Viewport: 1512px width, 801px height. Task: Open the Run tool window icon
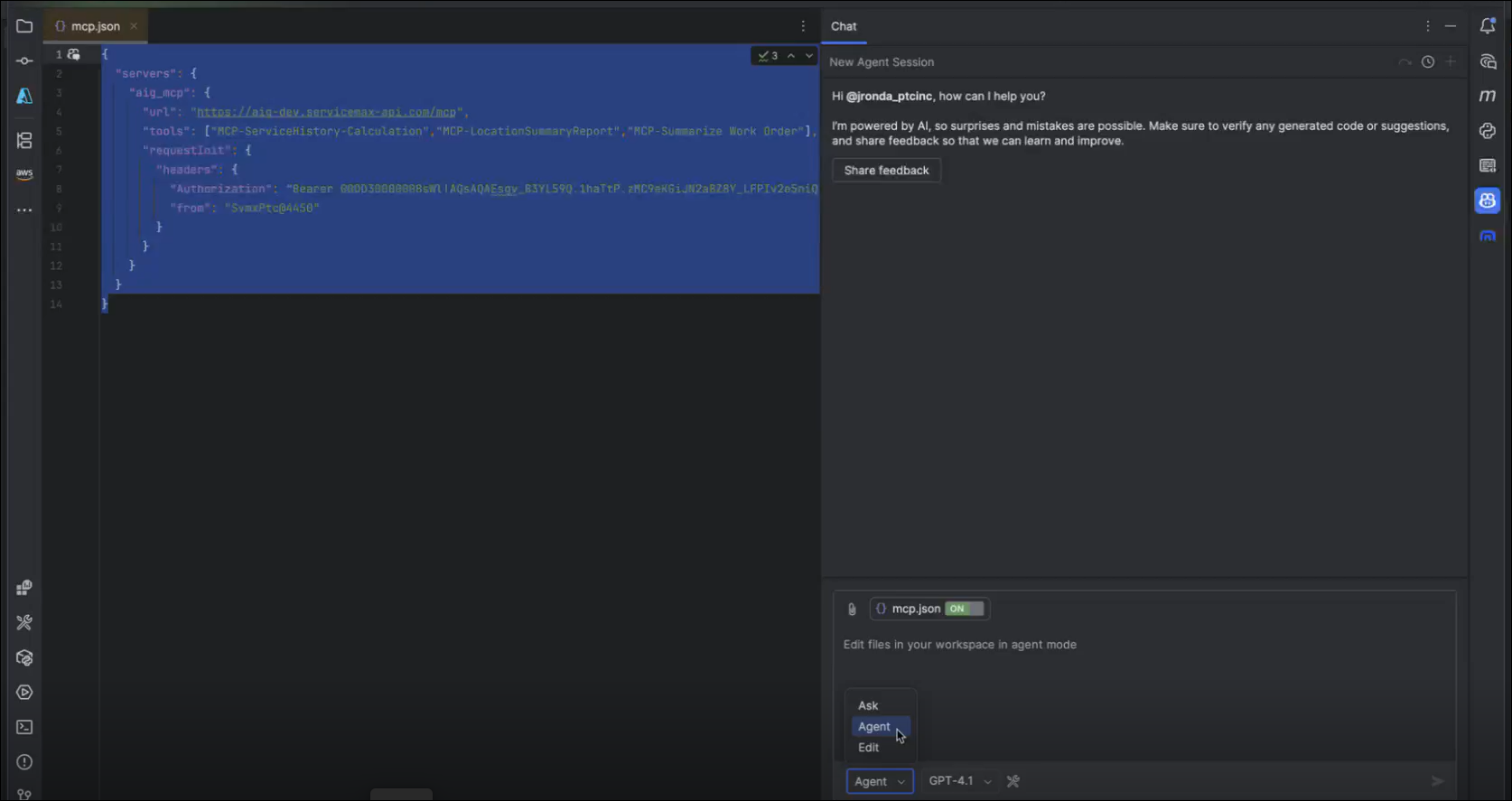pyautogui.click(x=24, y=693)
